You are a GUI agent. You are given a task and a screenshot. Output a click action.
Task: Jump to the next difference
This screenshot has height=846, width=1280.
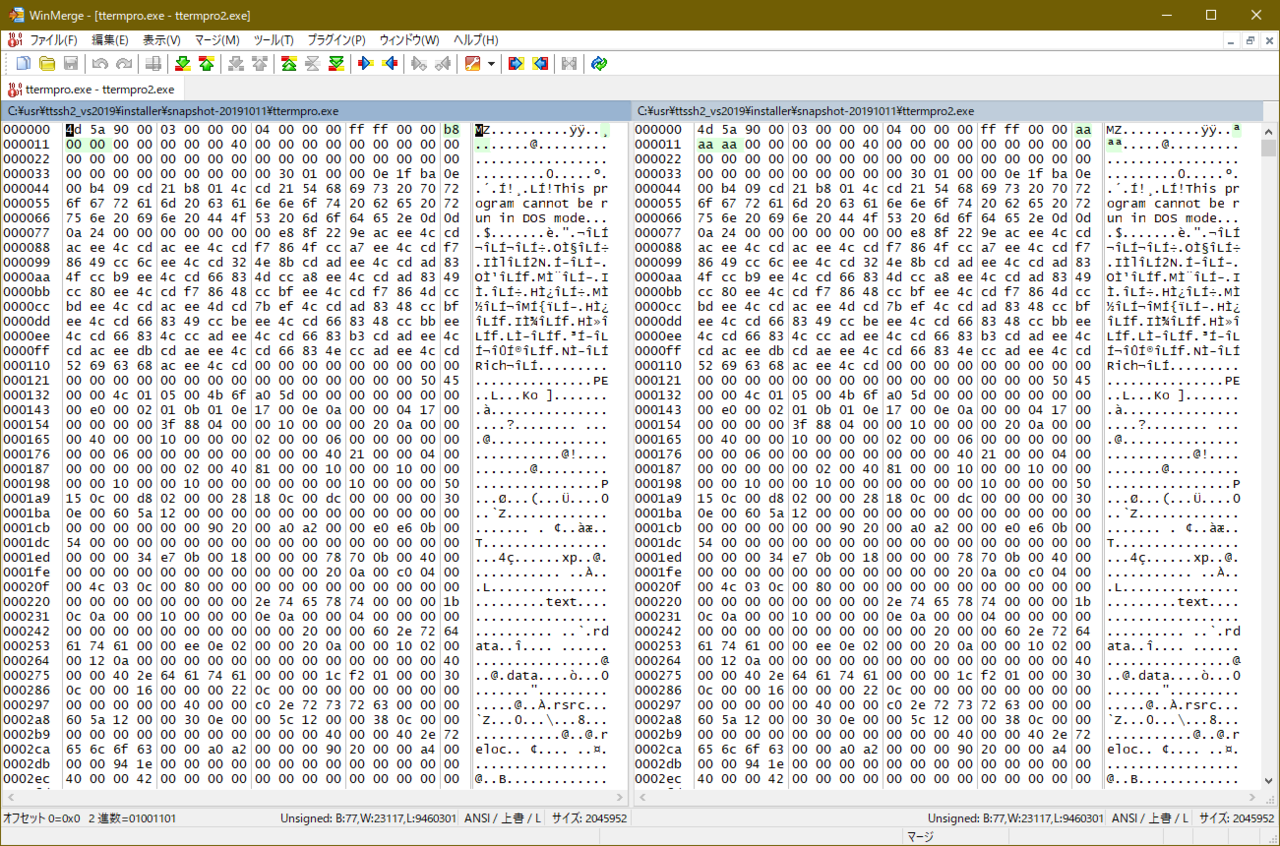coord(182,64)
